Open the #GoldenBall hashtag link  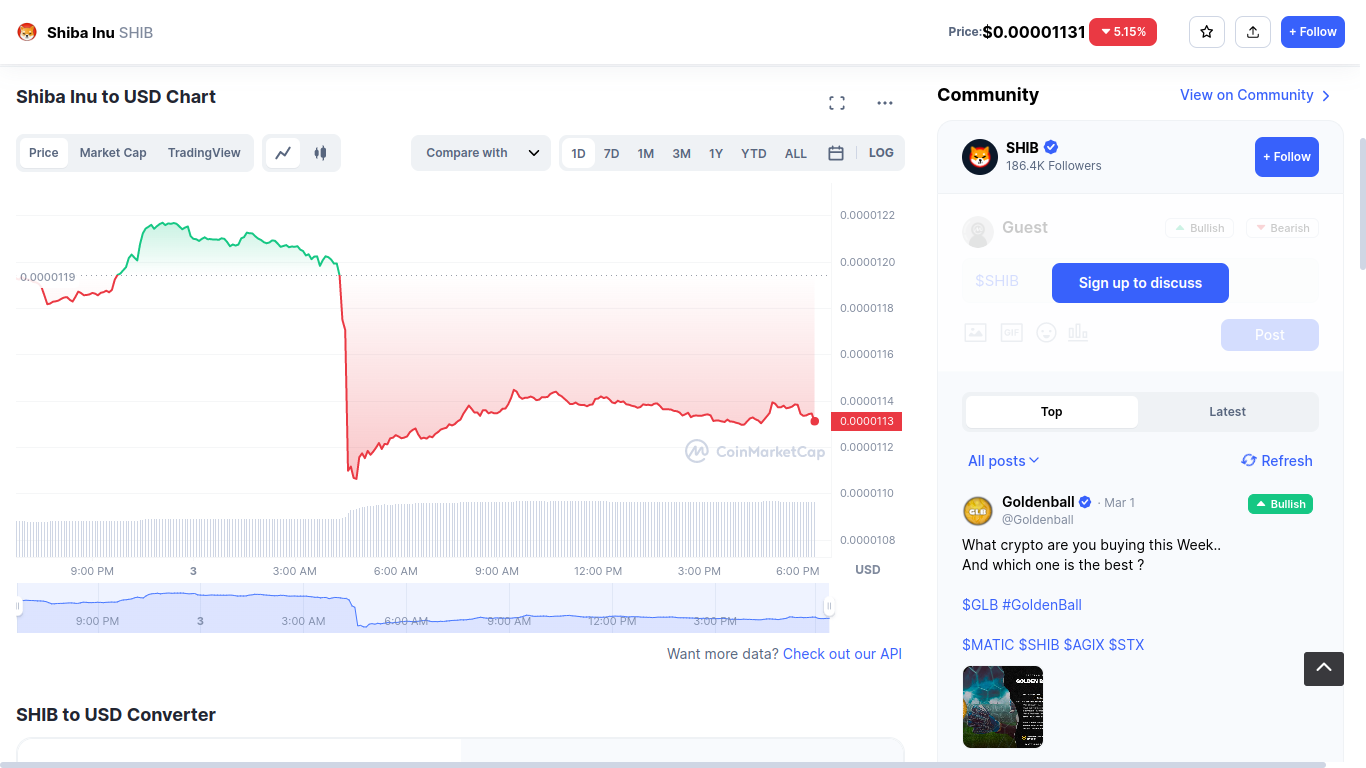pos(1042,605)
